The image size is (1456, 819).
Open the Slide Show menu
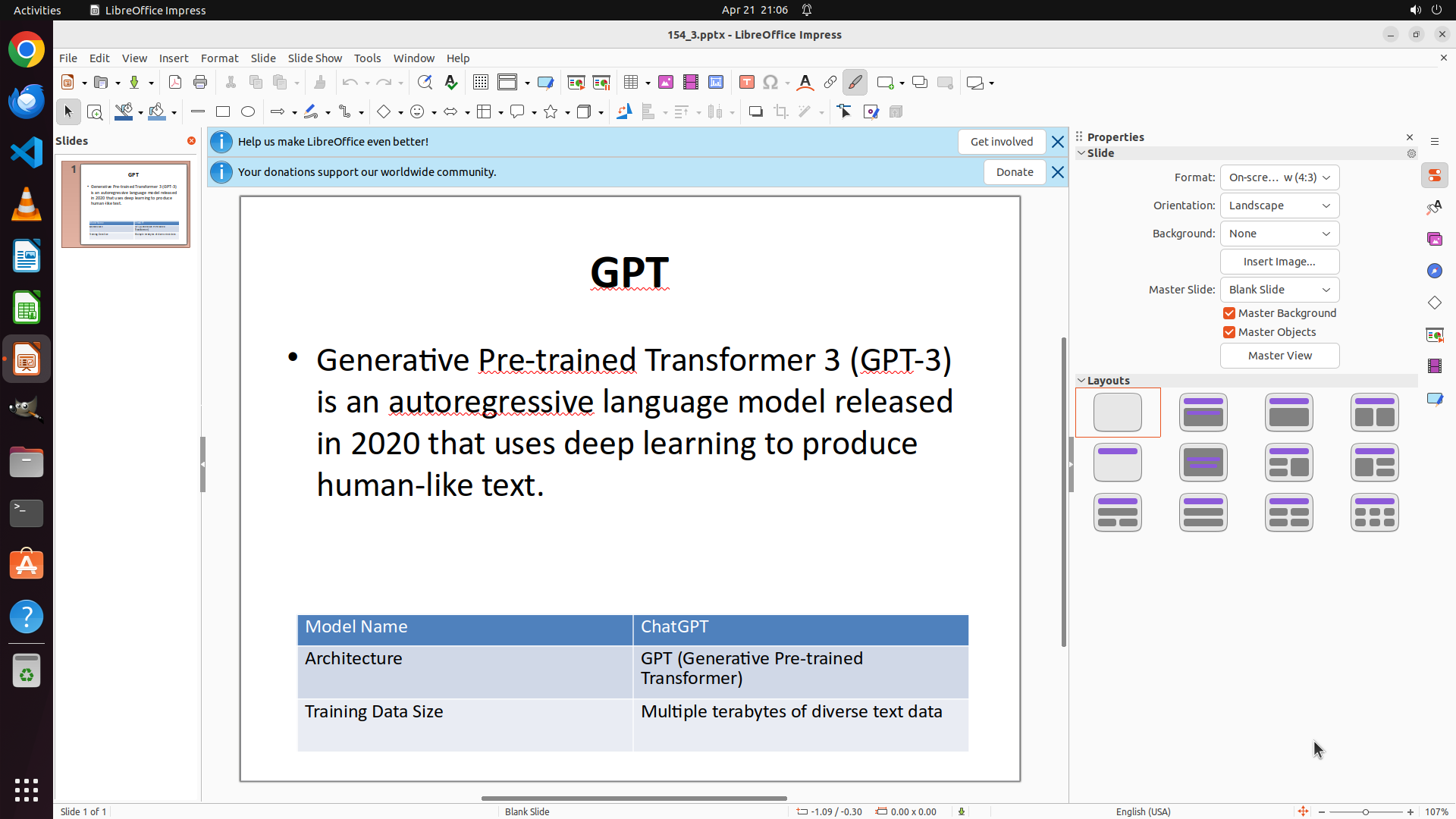click(x=315, y=58)
